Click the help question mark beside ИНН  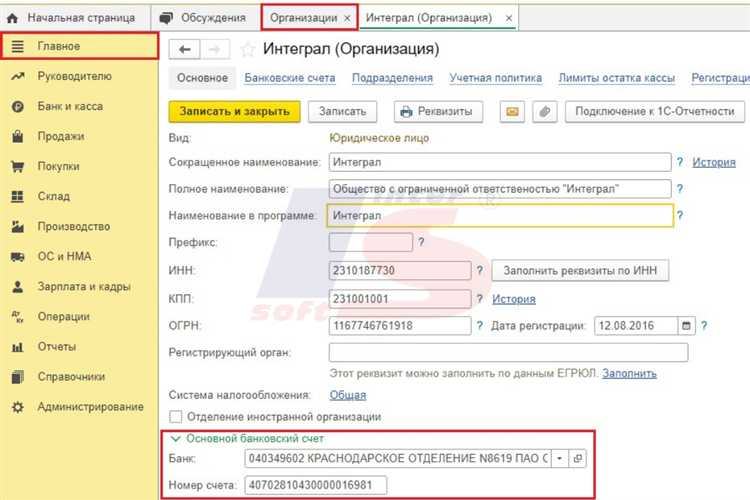click(480, 270)
